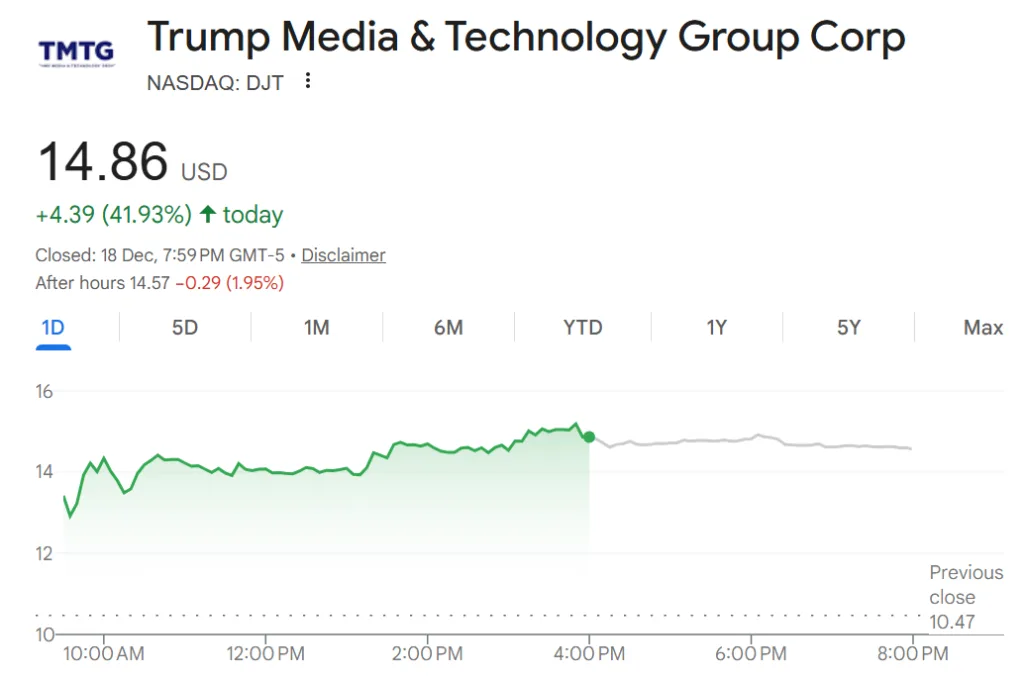Select the 1D chart view
Viewport: 1024px width, 681px height.
tap(53, 328)
